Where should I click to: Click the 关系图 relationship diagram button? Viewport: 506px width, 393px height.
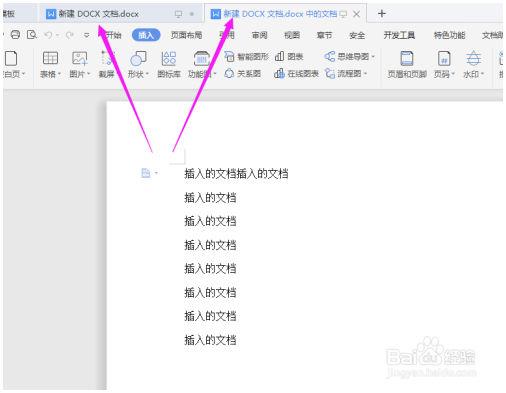tap(243, 73)
